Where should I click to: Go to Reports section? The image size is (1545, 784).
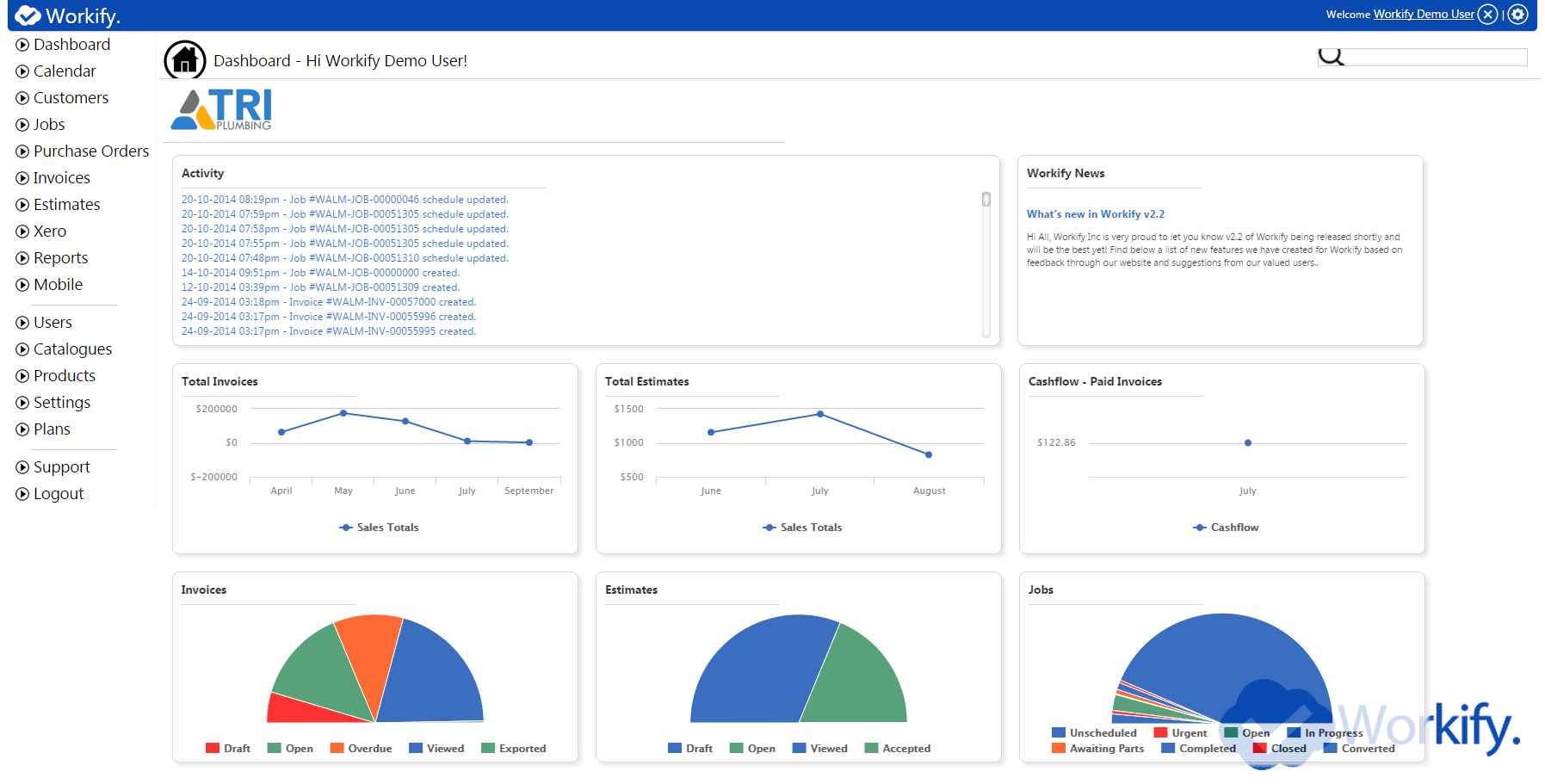point(60,258)
